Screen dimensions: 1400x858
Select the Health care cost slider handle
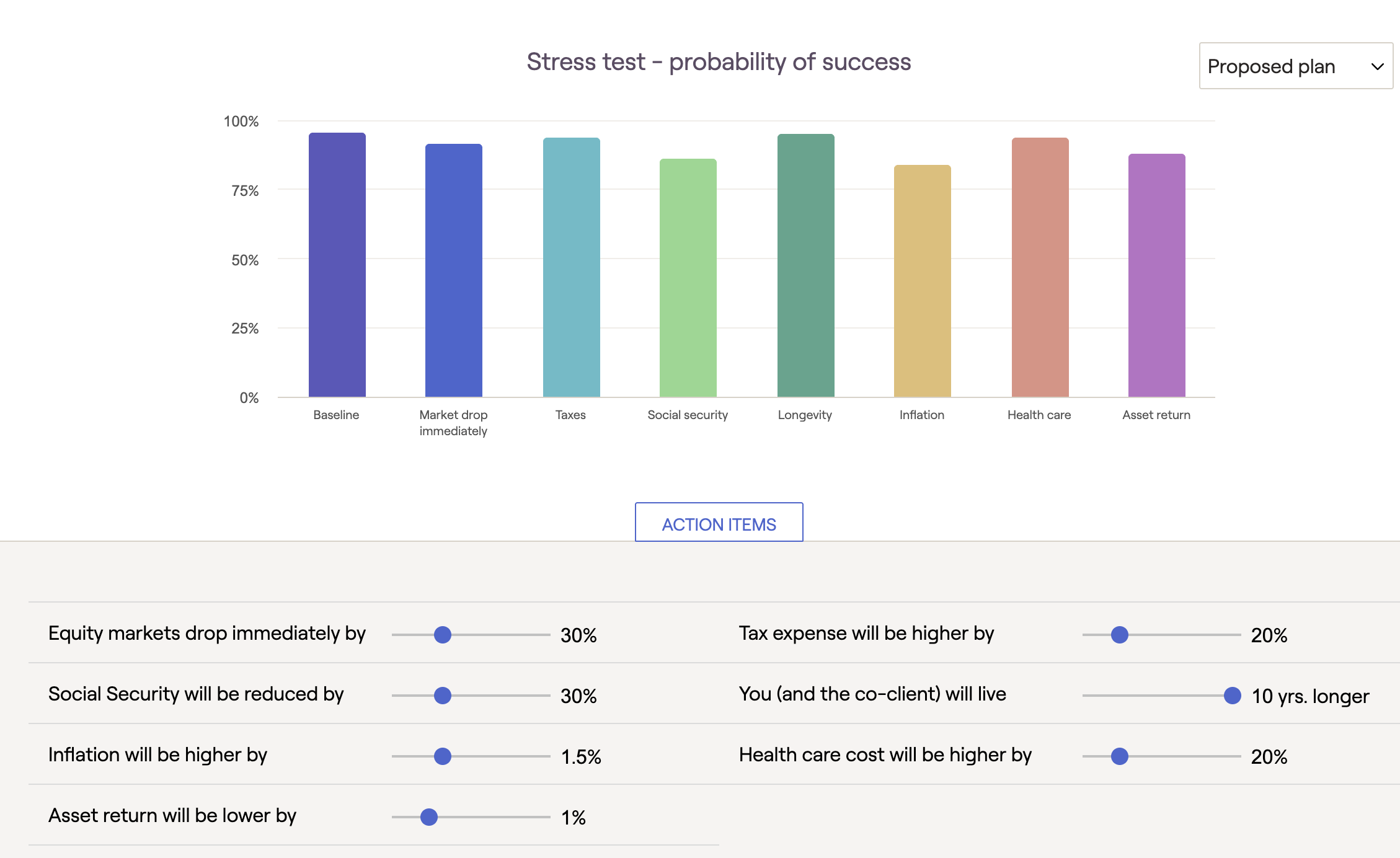pos(1120,756)
